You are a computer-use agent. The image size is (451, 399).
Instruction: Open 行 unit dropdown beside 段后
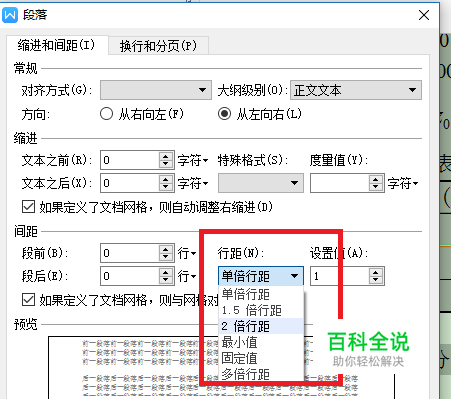pyautogui.click(x=187, y=276)
